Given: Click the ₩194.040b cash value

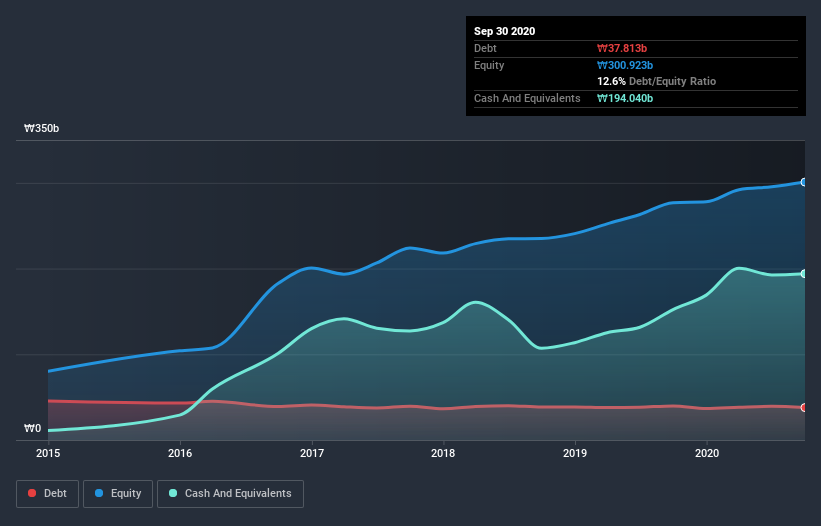Looking at the screenshot, I should pyautogui.click(x=625, y=98).
